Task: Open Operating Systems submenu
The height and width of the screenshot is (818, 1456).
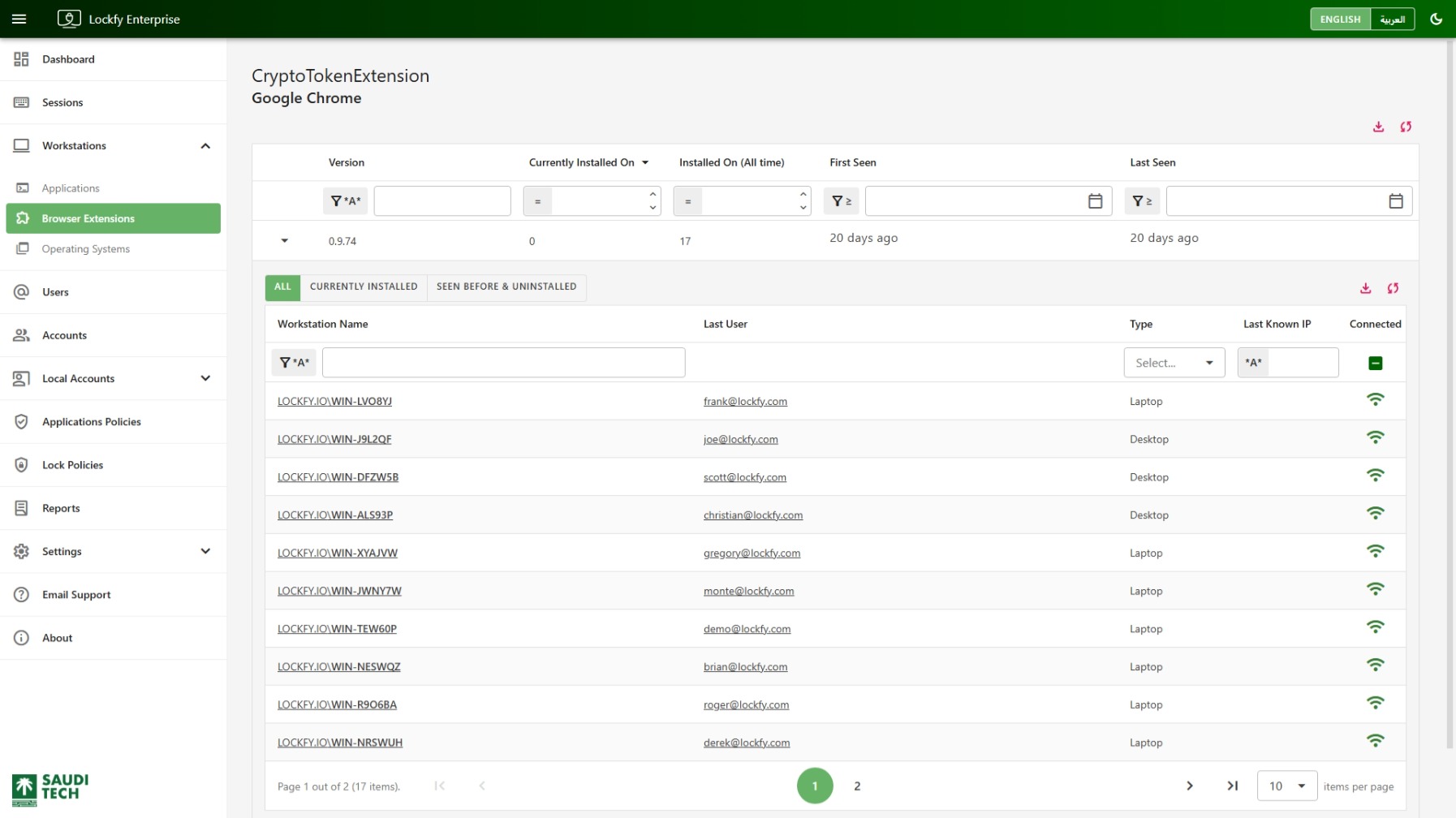Action: pyautogui.click(x=114, y=249)
